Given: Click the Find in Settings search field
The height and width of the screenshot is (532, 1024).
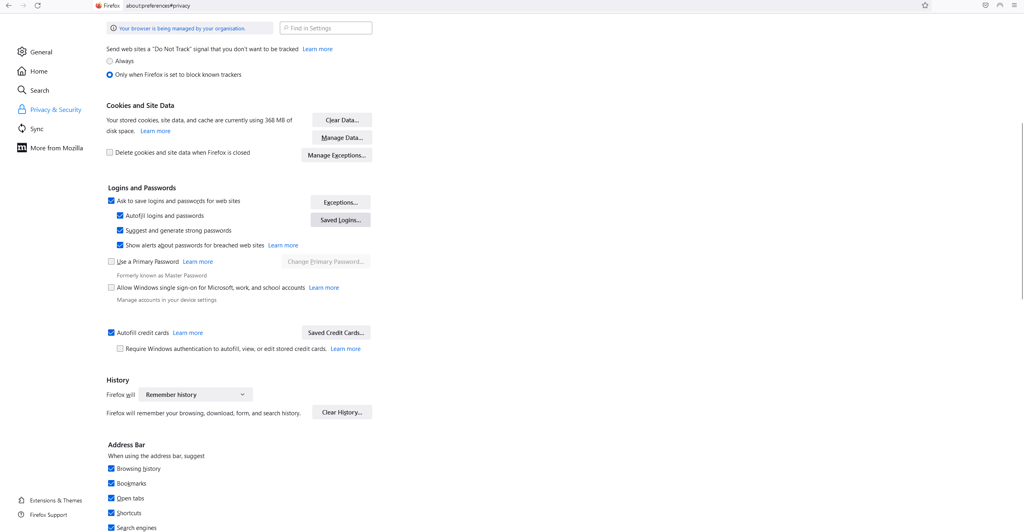Looking at the screenshot, I should (x=326, y=28).
